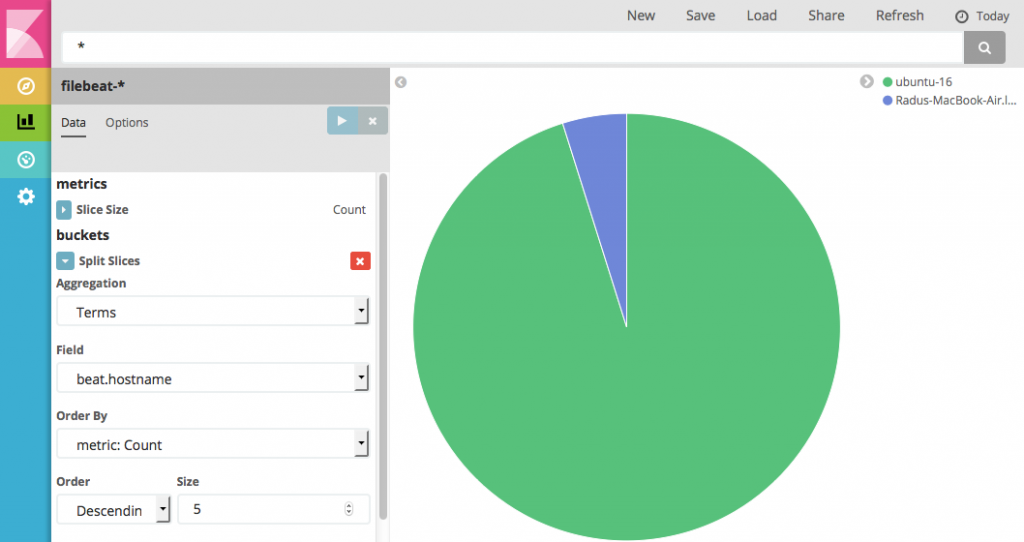Image resolution: width=1024 pixels, height=542 pixels.
Task: Click the Kibana logo icon
Action: coord(25,32)
